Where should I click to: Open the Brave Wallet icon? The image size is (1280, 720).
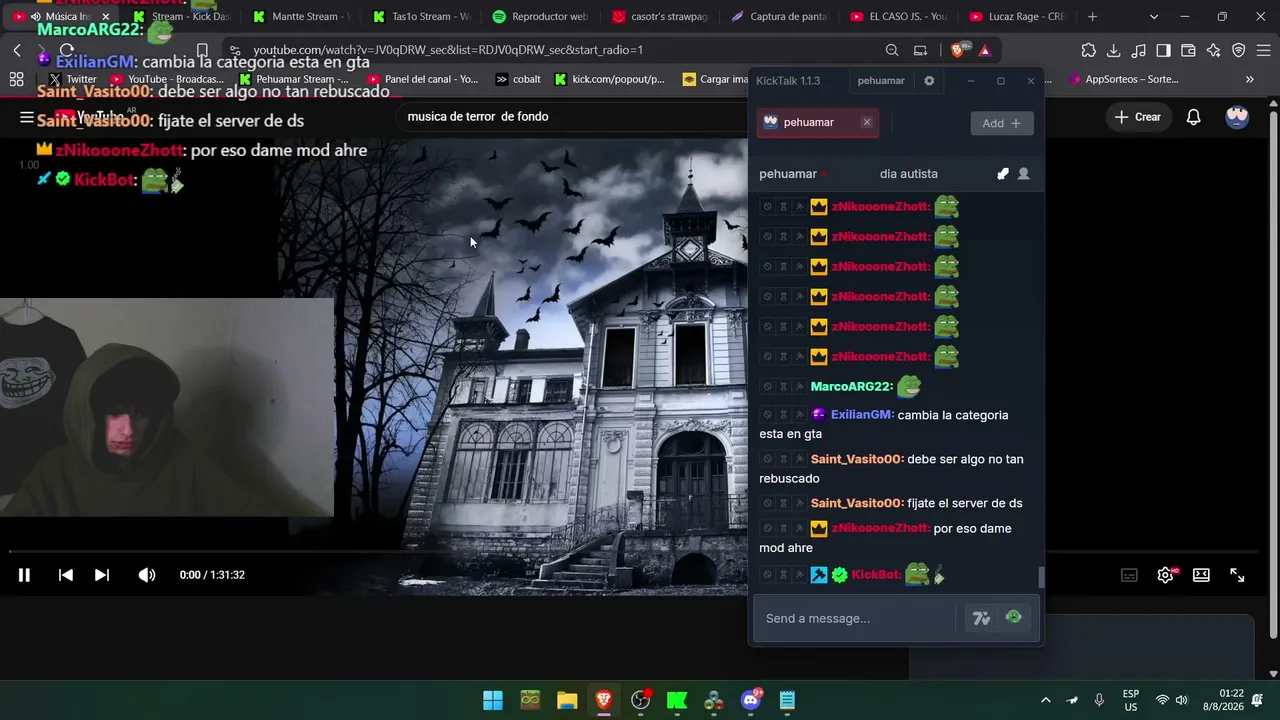[x=1188, y=50]
